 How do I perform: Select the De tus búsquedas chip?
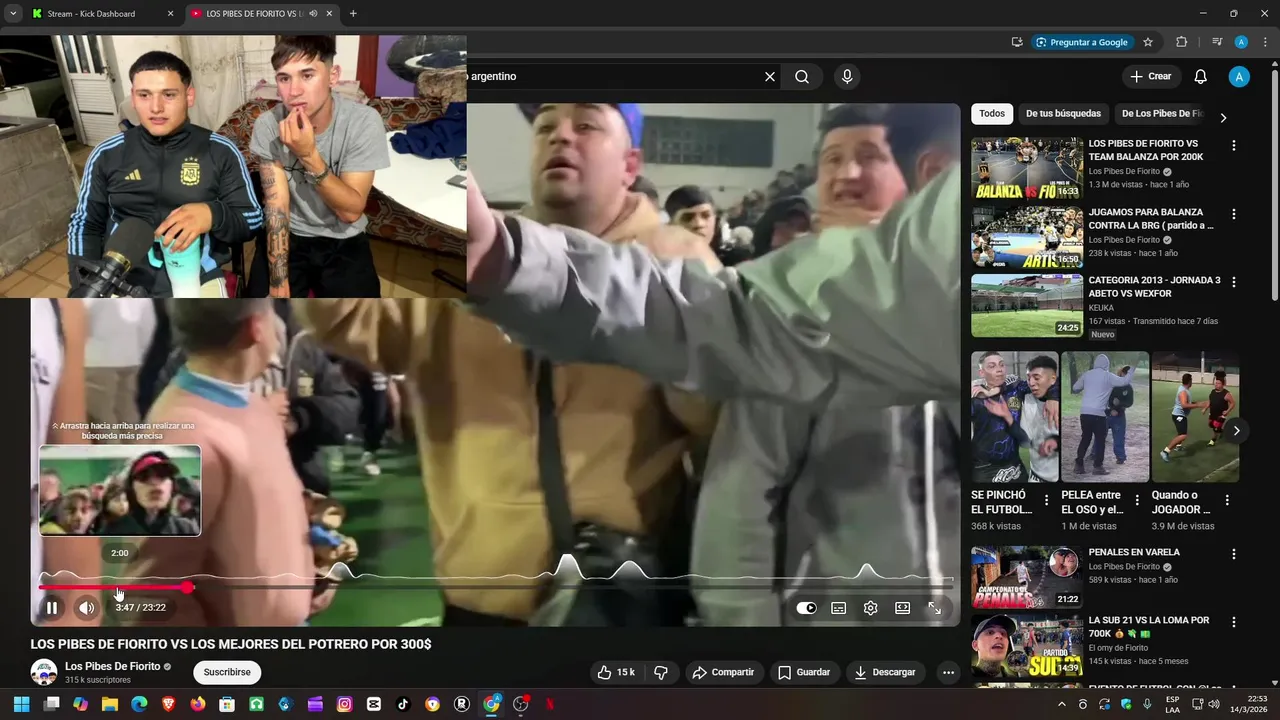(x=1063, y=114)
